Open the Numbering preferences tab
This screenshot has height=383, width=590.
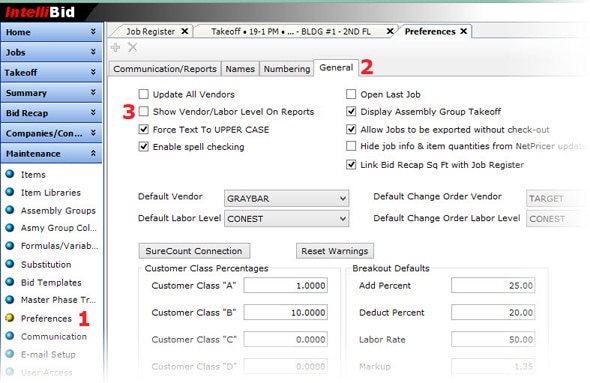[x=287, y=69]
